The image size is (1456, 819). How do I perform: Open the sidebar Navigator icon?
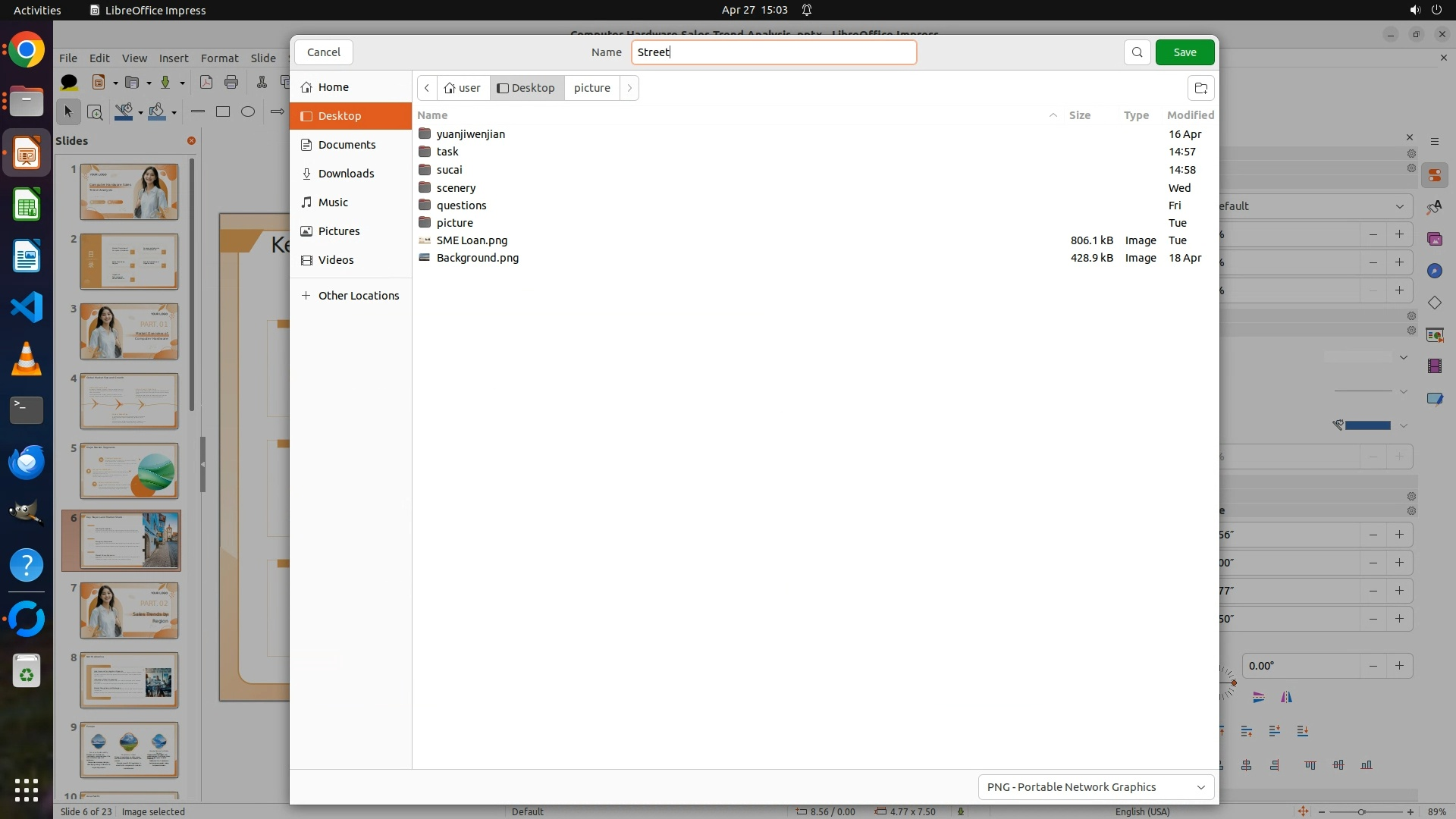point(1434,271)
